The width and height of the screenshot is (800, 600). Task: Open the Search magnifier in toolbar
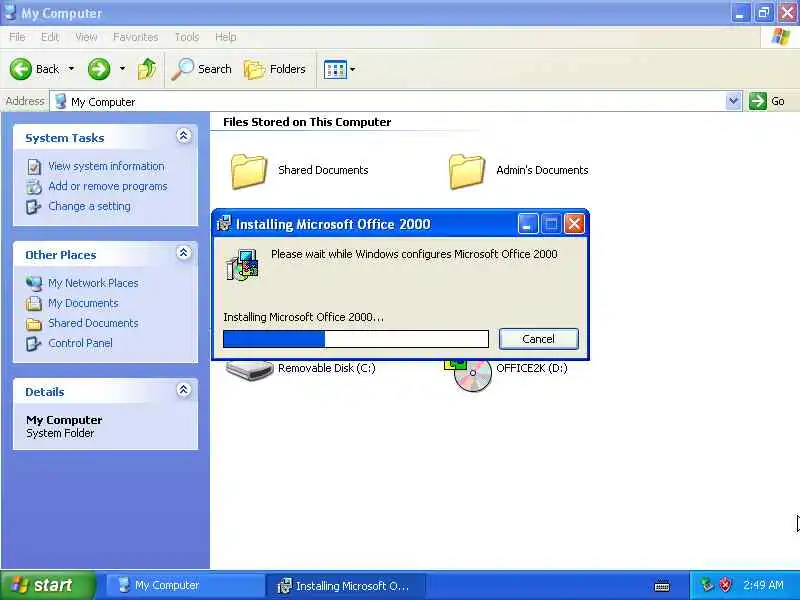(x=182, y=69)
